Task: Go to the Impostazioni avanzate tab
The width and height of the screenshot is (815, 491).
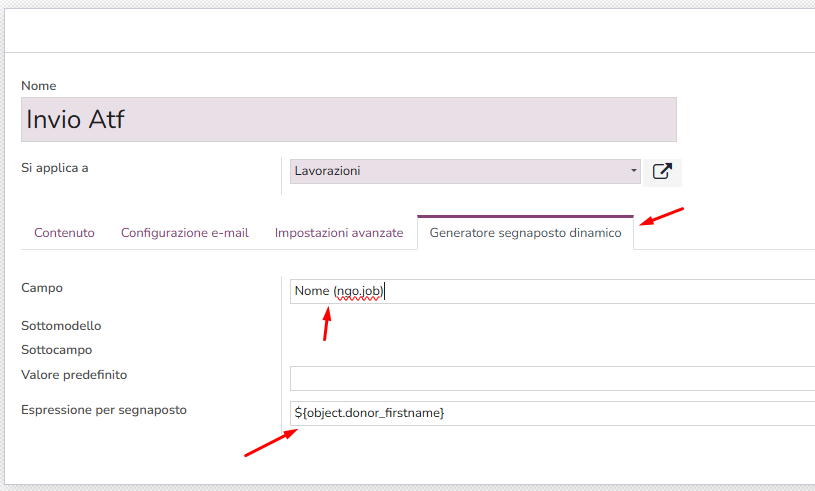Action: point(339,233)
